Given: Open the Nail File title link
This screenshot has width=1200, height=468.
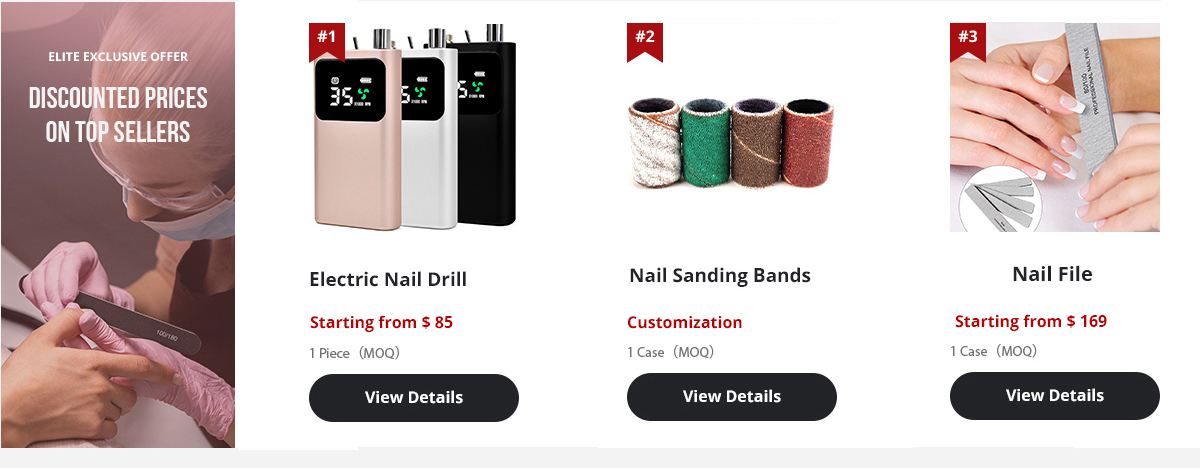Looking at the screenshot, I should [1052, 274].
